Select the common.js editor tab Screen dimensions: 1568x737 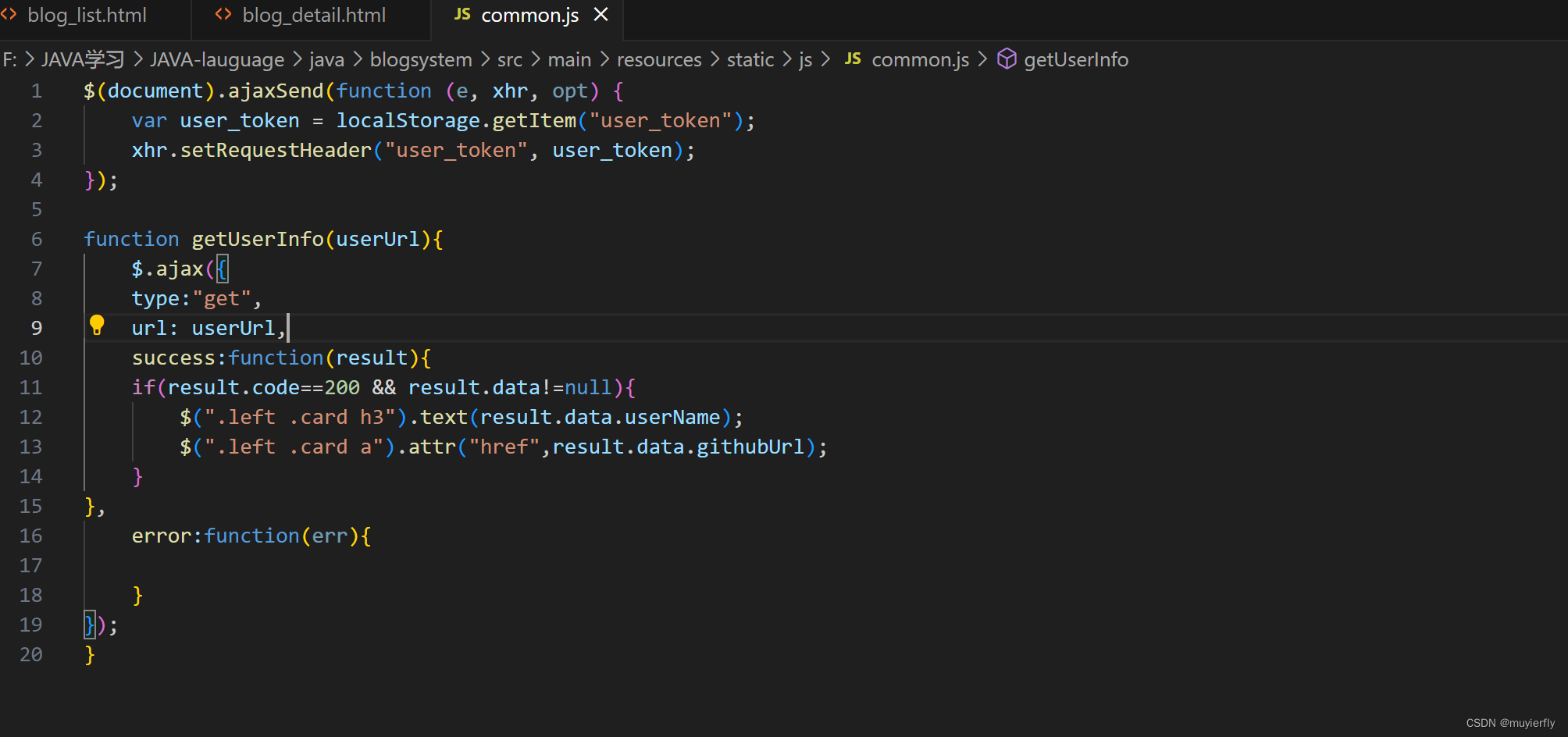point(529,16)
